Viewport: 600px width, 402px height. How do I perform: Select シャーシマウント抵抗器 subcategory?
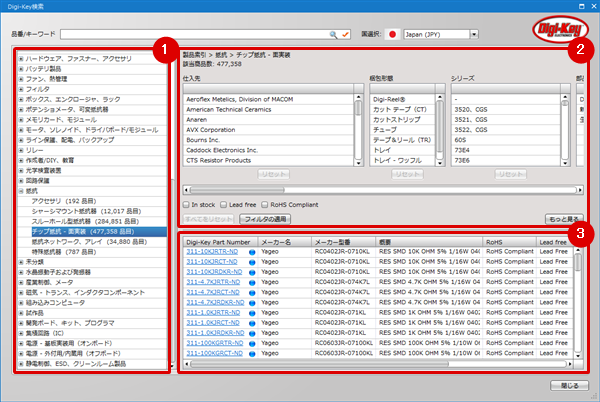click(86, 211)
